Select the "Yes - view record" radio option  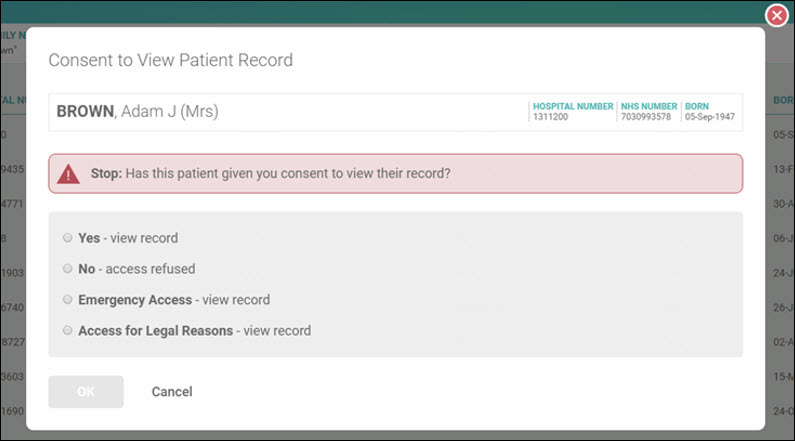click(x=67, y=238)
